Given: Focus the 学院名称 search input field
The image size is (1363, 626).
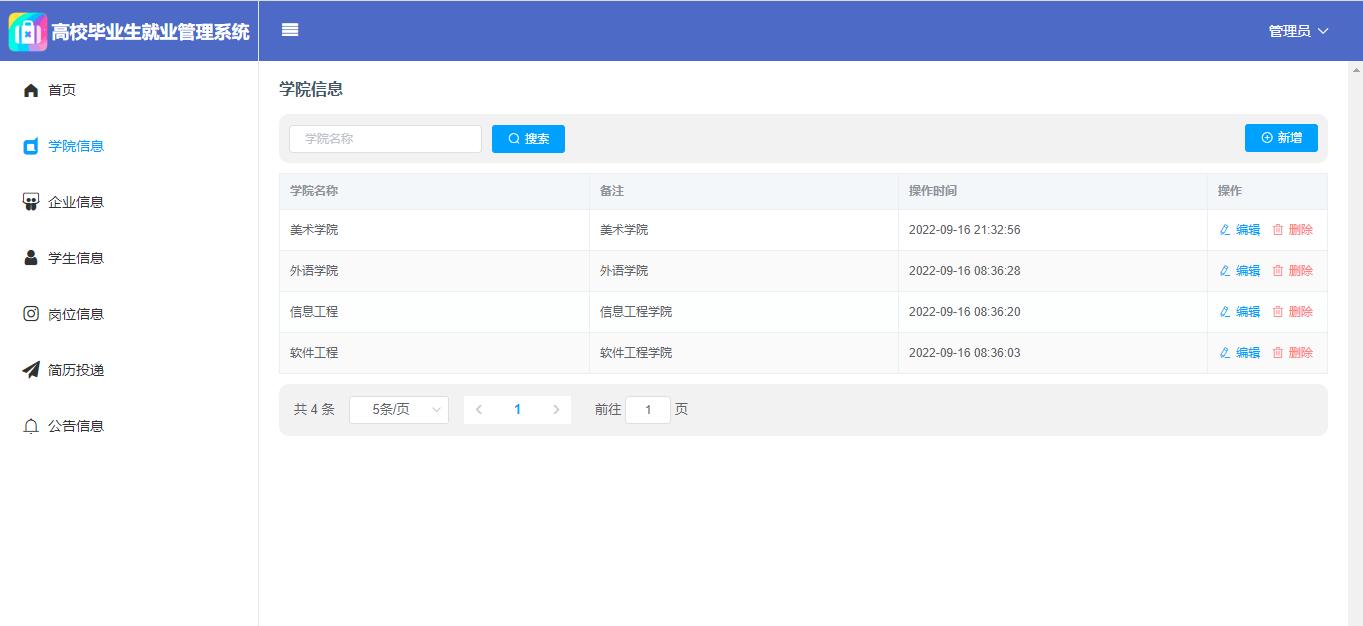Looking at the screenshot, I should point(385,139).
